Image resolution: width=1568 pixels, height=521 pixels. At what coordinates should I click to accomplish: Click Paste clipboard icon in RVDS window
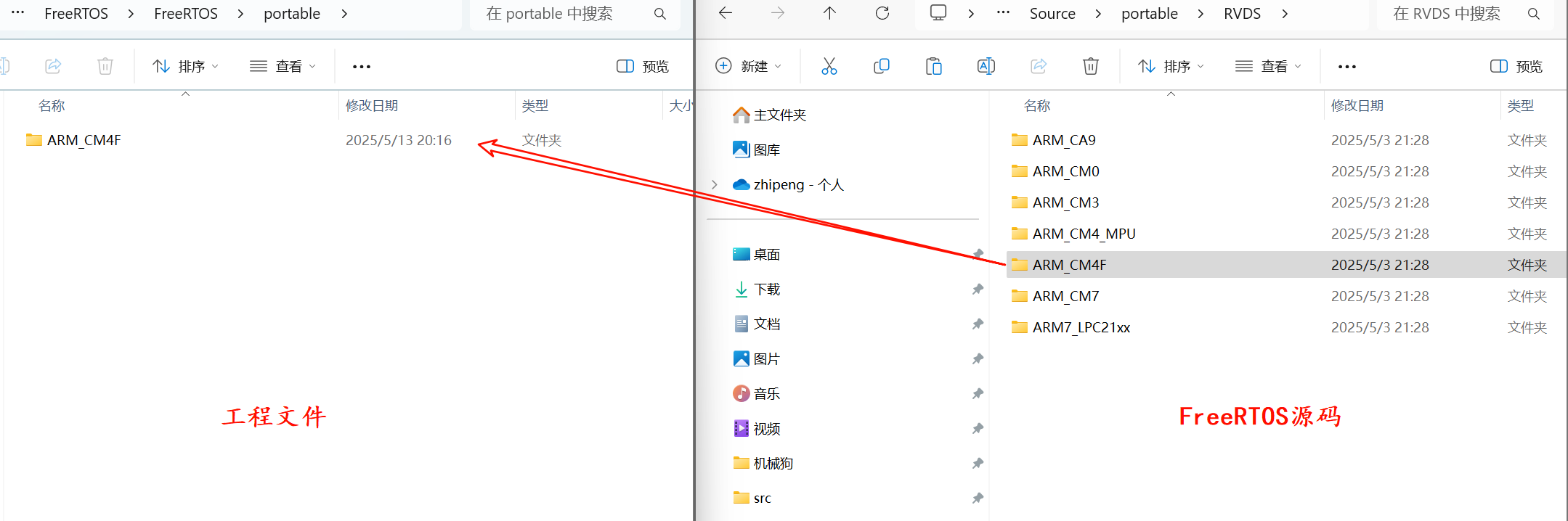coord(933,66)
